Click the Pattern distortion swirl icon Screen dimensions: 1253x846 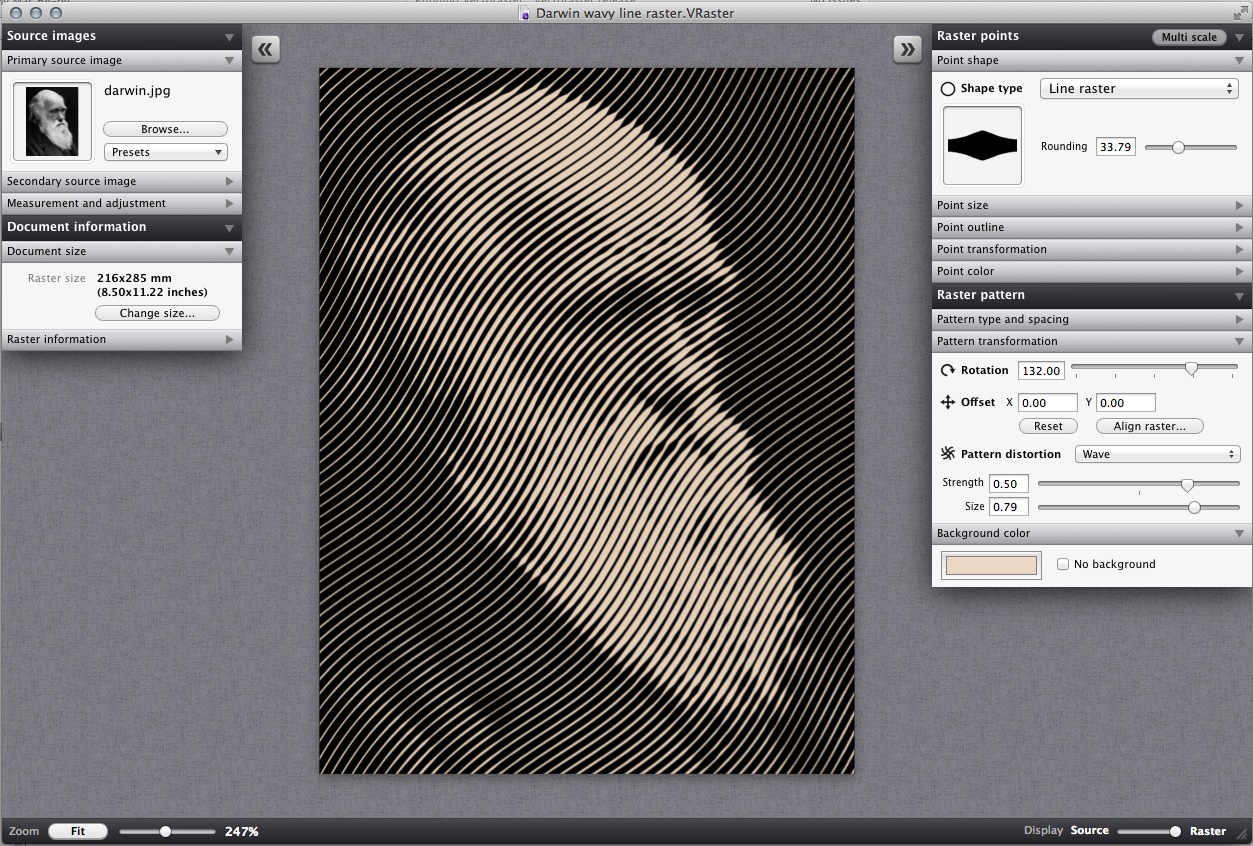(947, 454)
